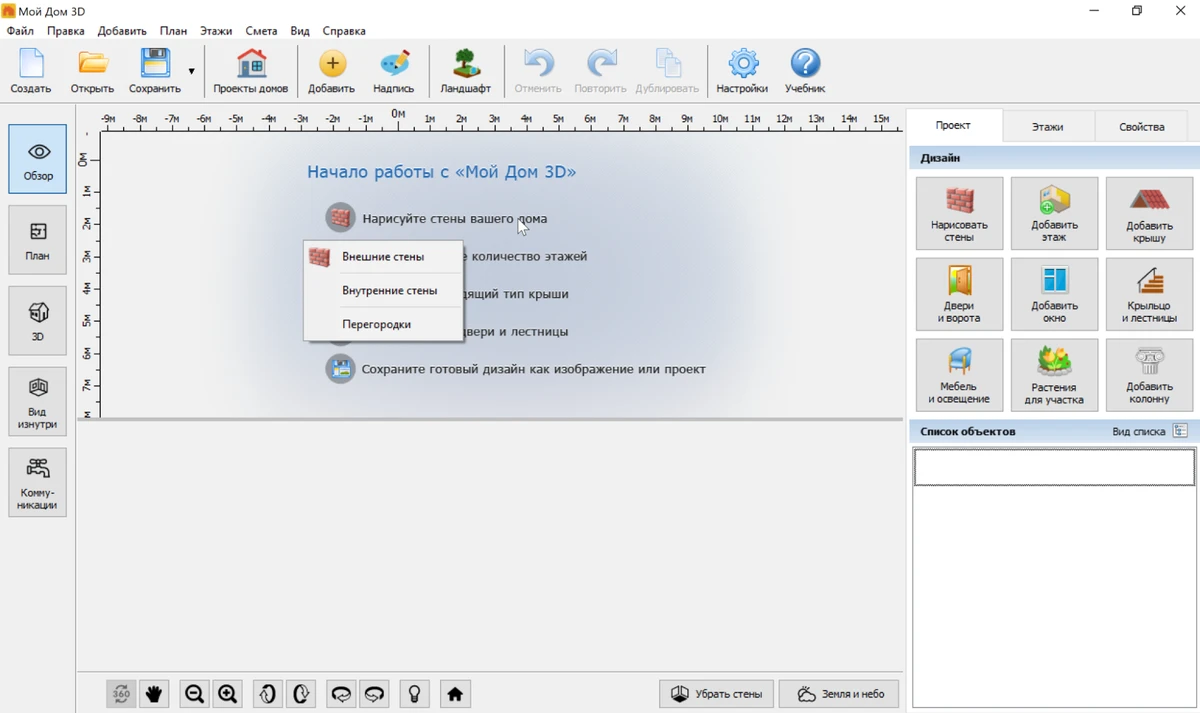Open the Учебник help icon
Screen dimensions: 1200x713
coord(805,70)
